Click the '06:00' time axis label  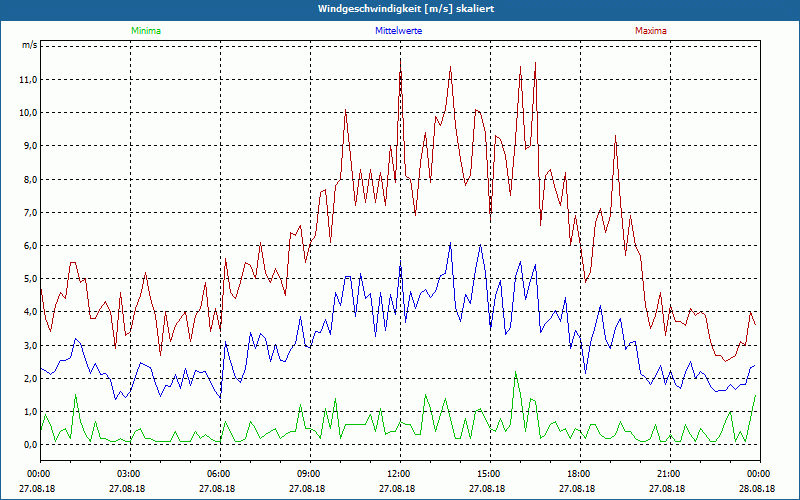220,474
